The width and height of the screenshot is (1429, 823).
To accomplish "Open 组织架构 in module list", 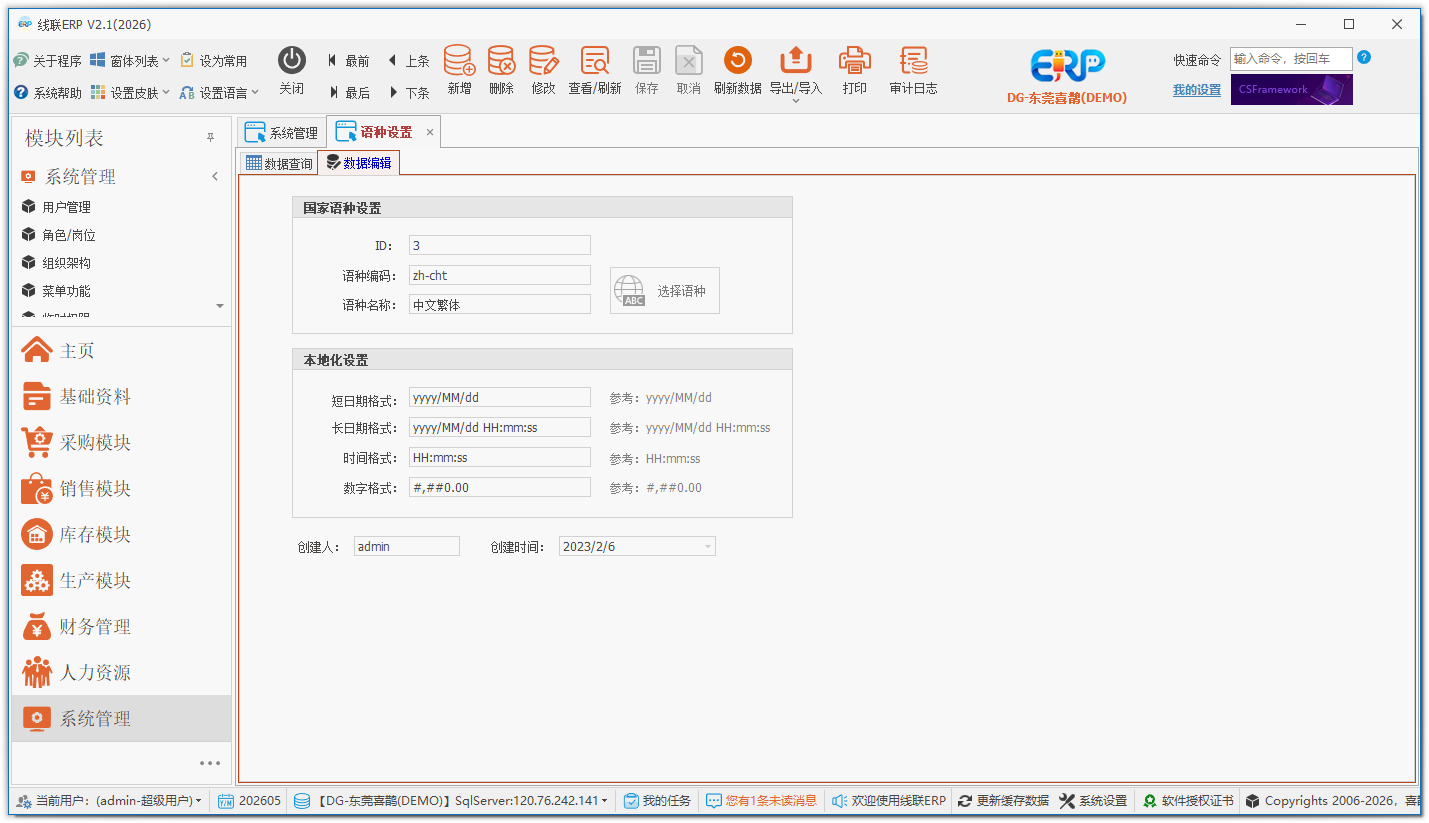I will [x=66, y=263].
